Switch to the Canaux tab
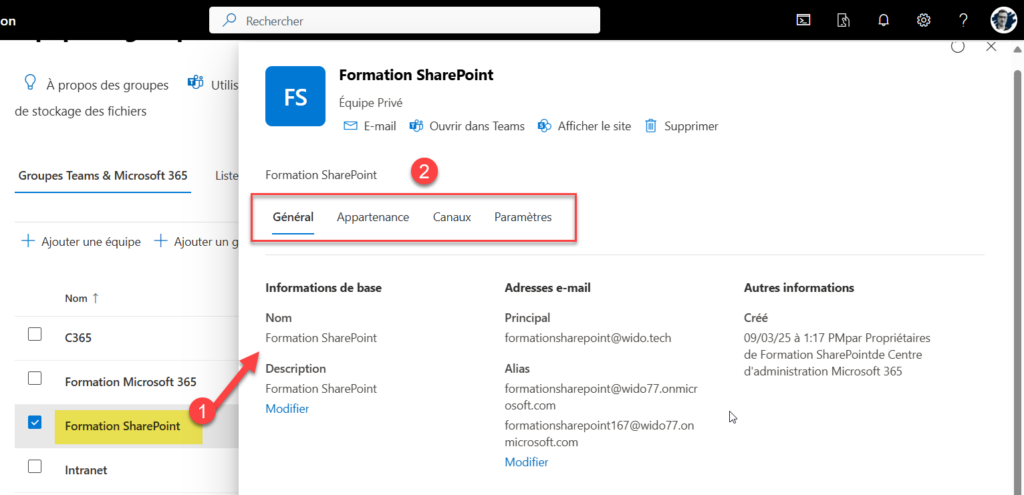Image resolution: width=1024 pixels, height=495 pixels. 452,217
